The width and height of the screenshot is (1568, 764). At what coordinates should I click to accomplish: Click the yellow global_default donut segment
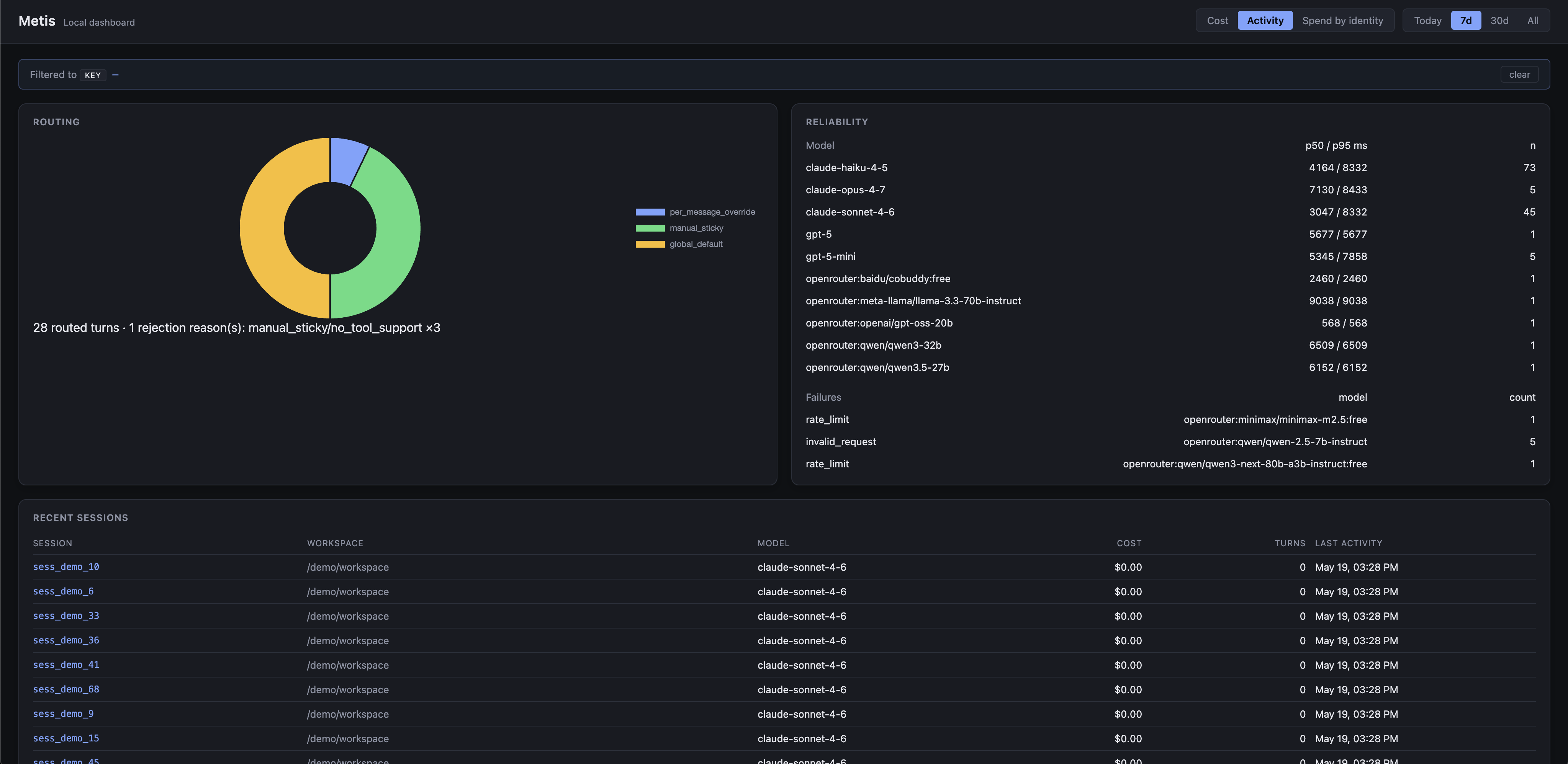pos(262,228)
